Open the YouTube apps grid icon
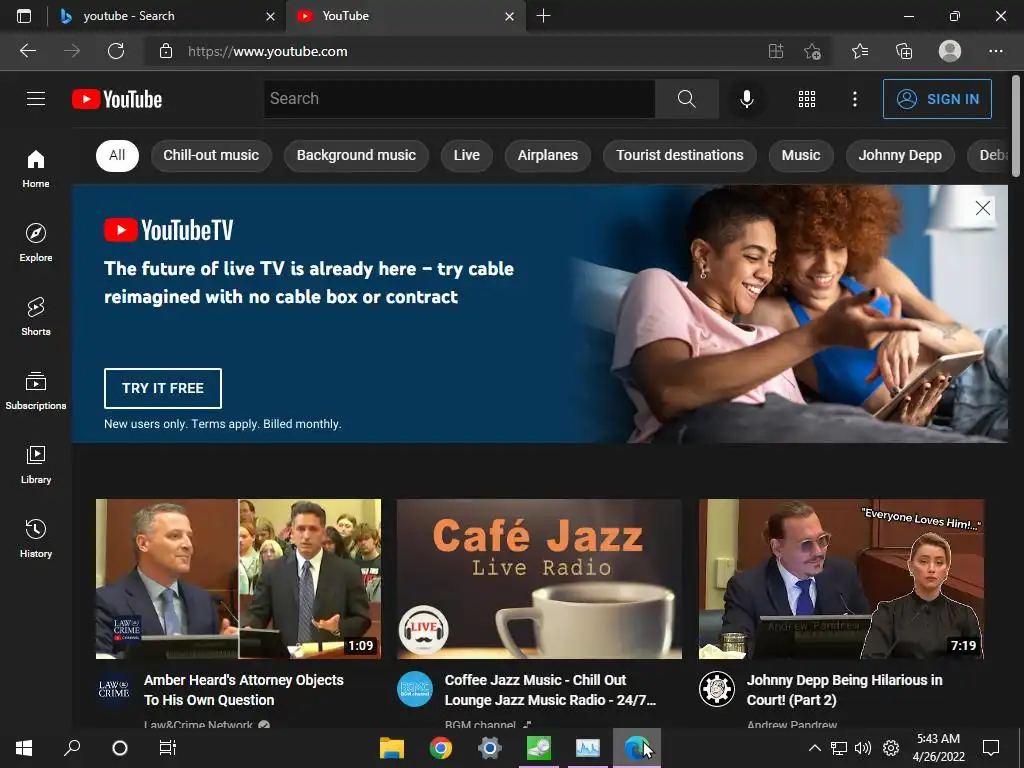Viewport: 1024px width, 768px height. tap(807, 99)
